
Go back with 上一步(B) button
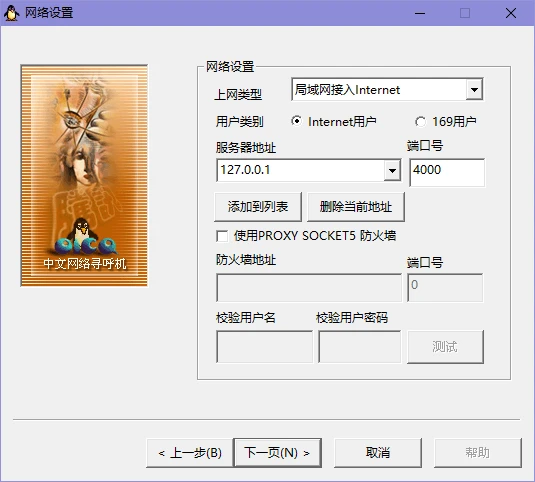coord(190,453)
